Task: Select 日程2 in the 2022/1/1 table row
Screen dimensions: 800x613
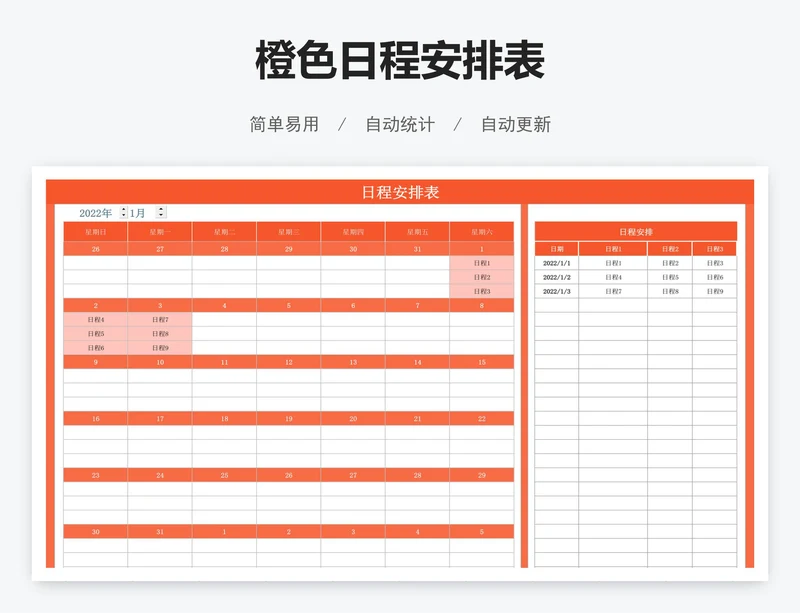Action: click(x=670, y=263)
